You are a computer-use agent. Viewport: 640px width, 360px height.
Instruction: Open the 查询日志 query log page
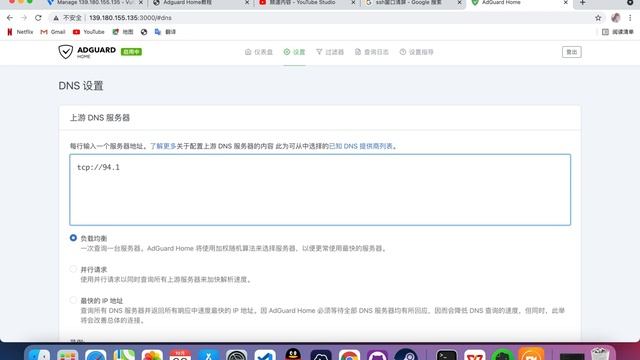(371, 52)
